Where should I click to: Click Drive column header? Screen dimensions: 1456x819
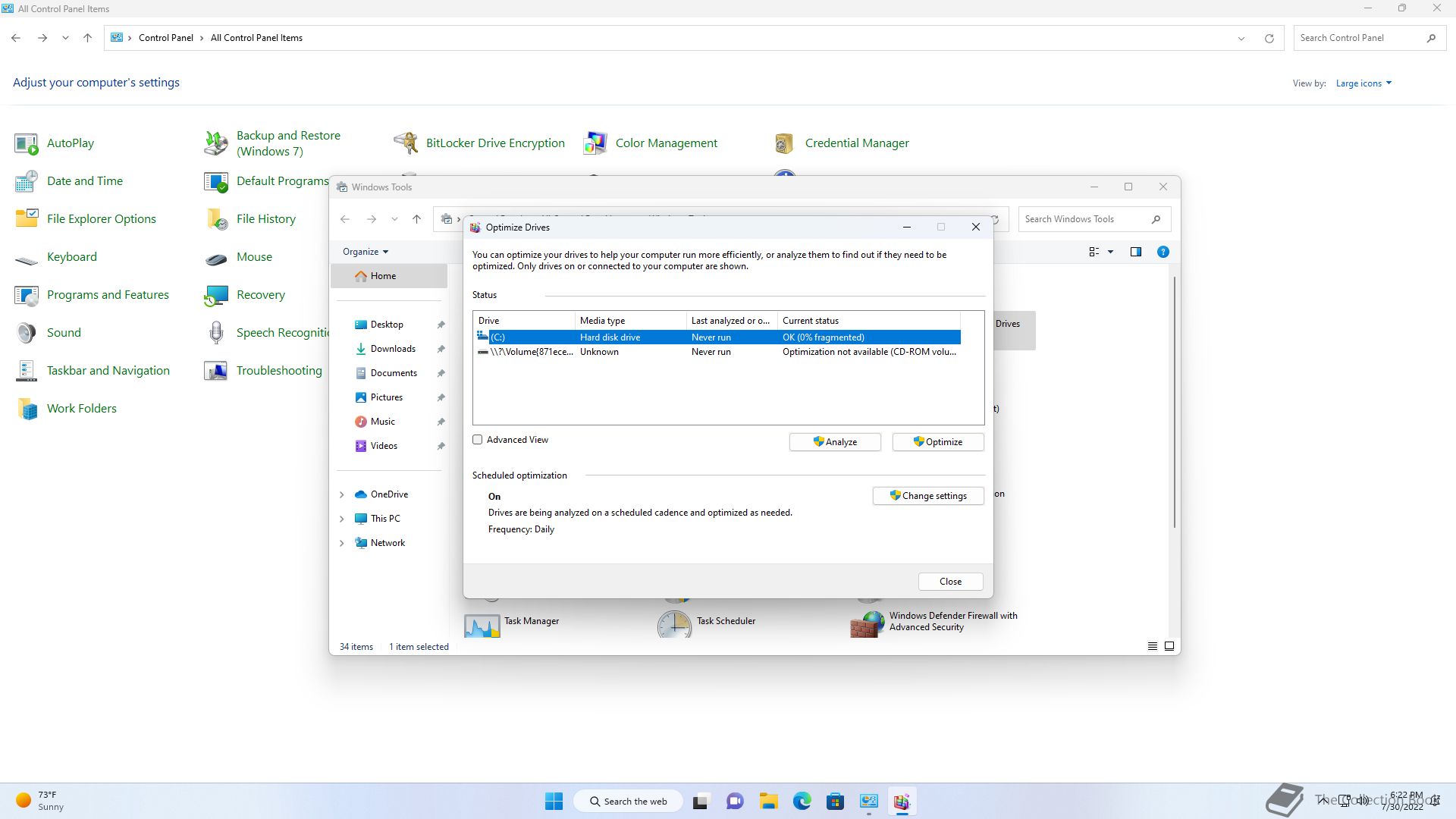[524, 321]
